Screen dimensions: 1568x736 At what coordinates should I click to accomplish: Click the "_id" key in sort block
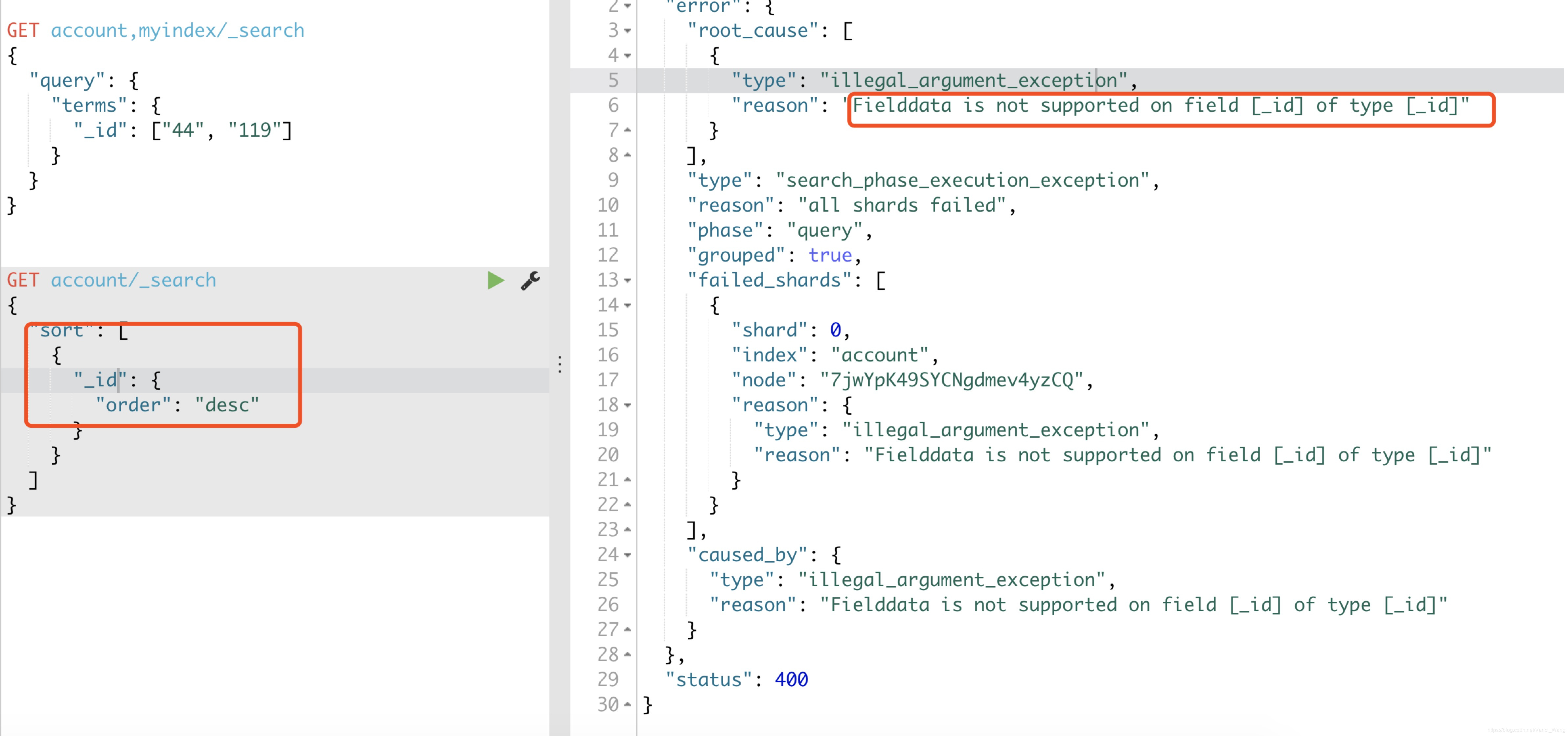[x=100, y=380]
